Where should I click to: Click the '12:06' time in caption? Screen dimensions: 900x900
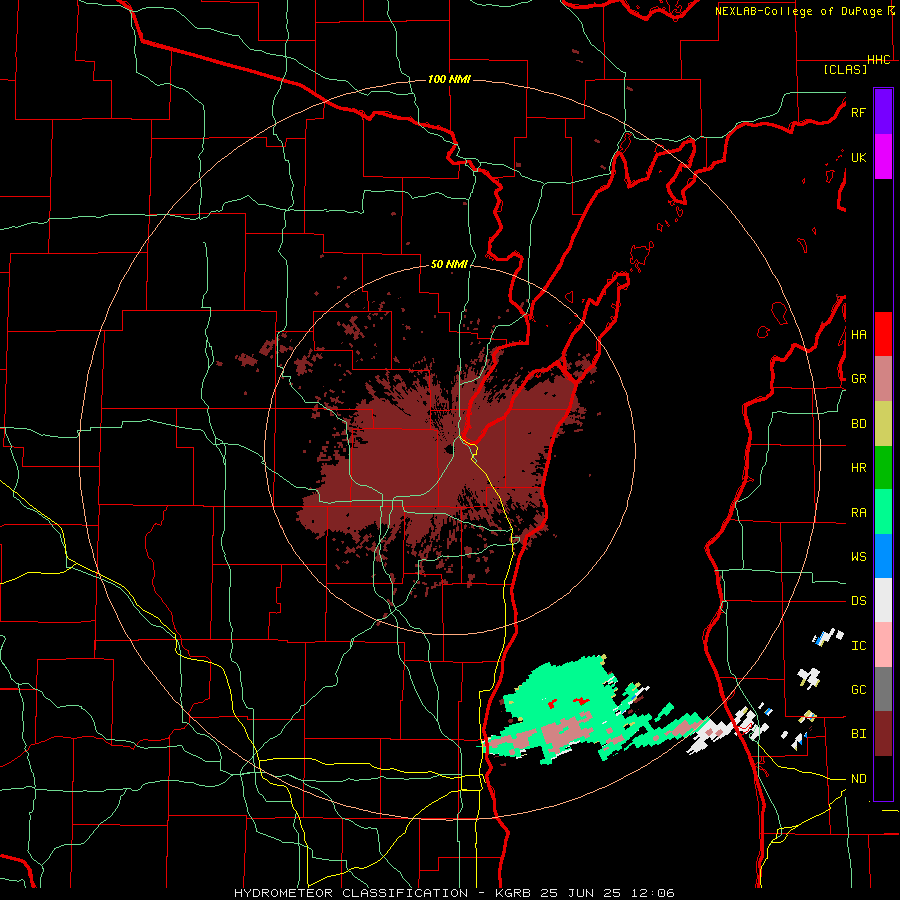click(653, 893)
